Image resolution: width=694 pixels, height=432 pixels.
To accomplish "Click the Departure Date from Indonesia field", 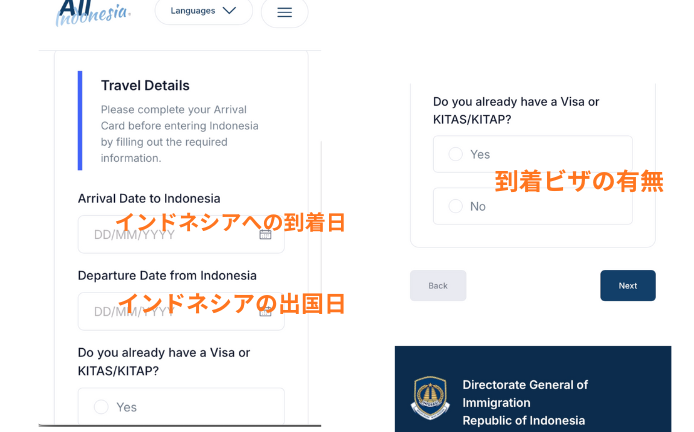I will 181,312.
